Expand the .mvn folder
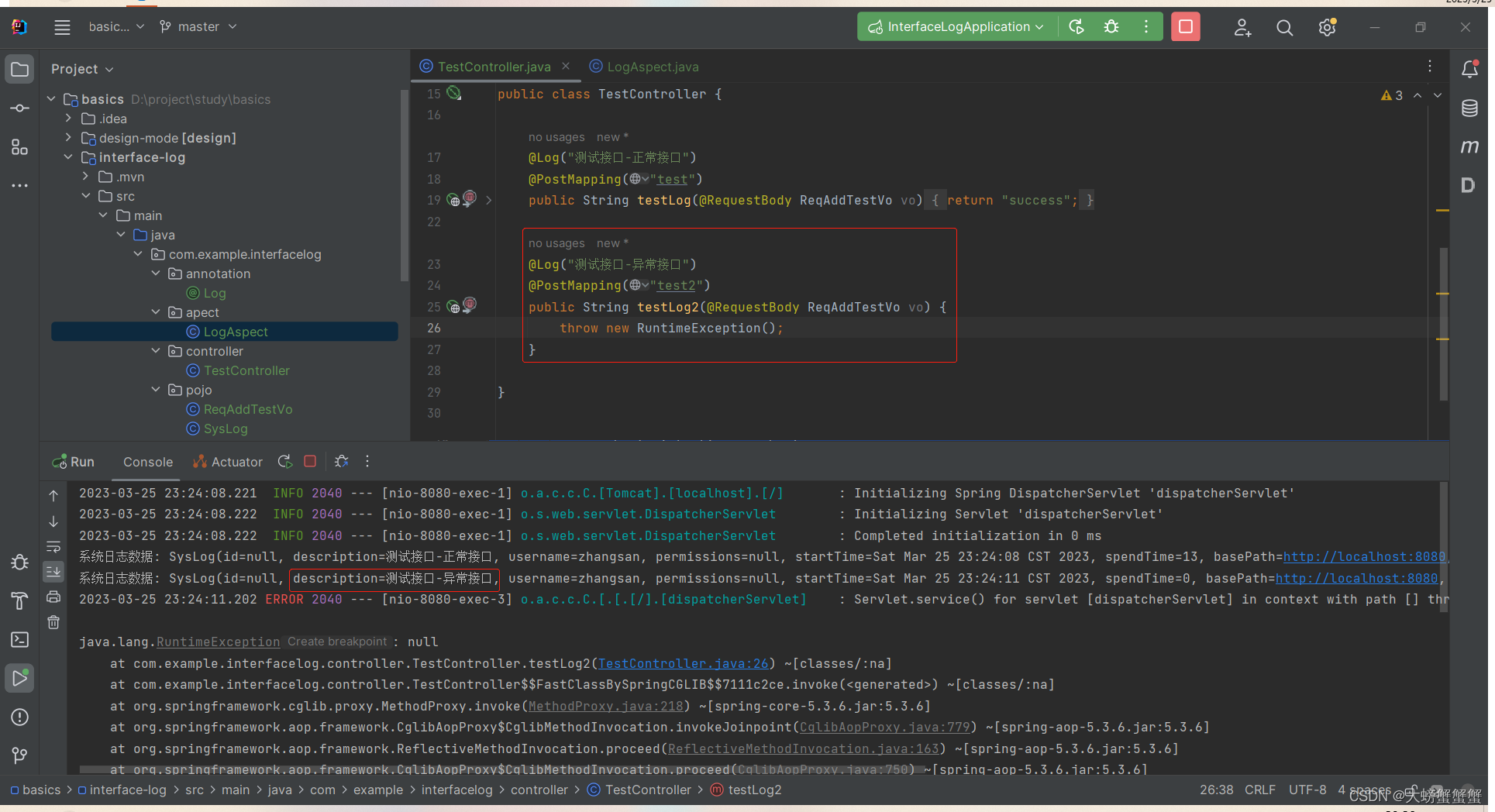 click(86, 177)
